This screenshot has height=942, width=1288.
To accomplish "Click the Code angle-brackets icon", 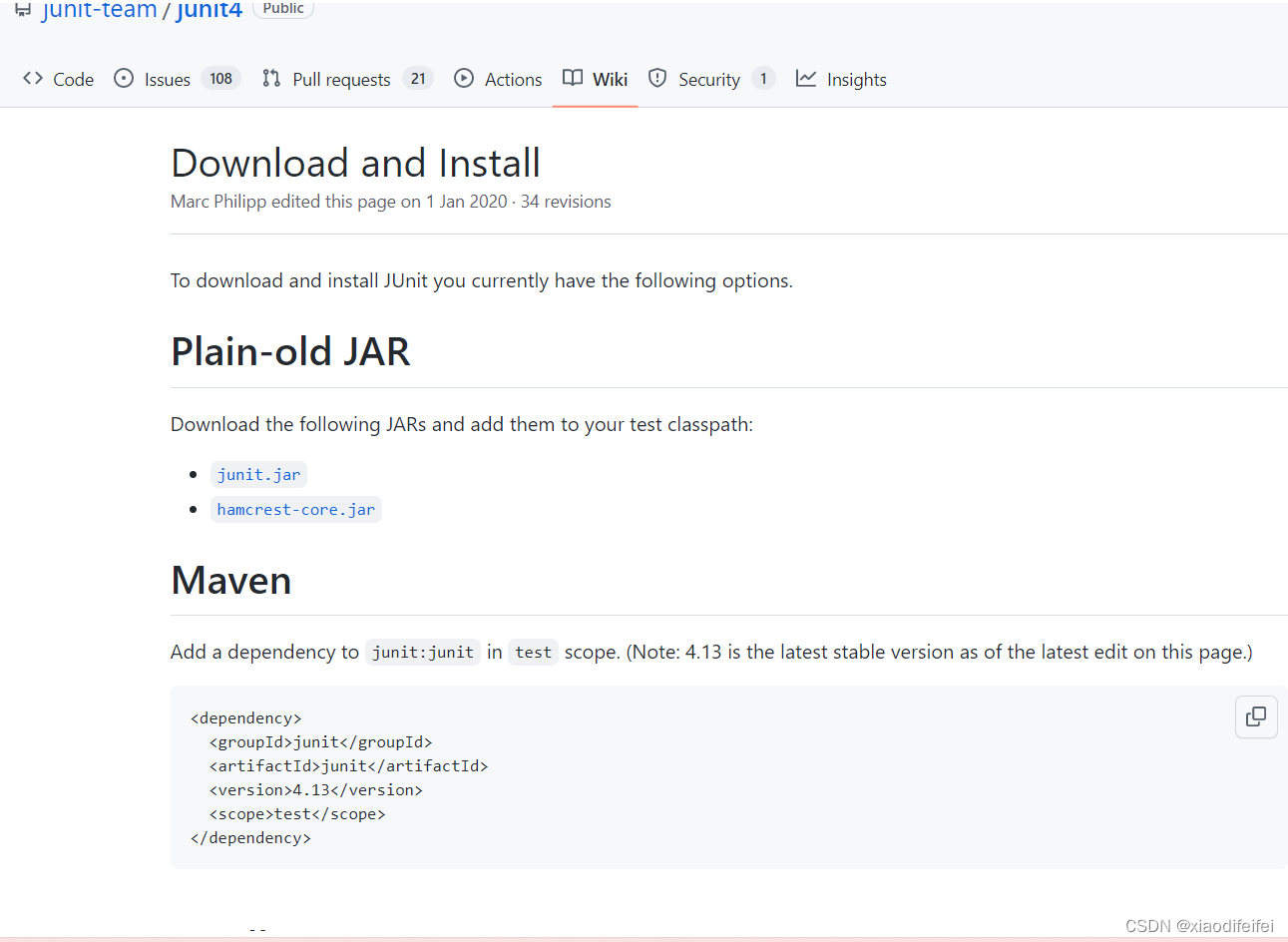I will point(33,78).
